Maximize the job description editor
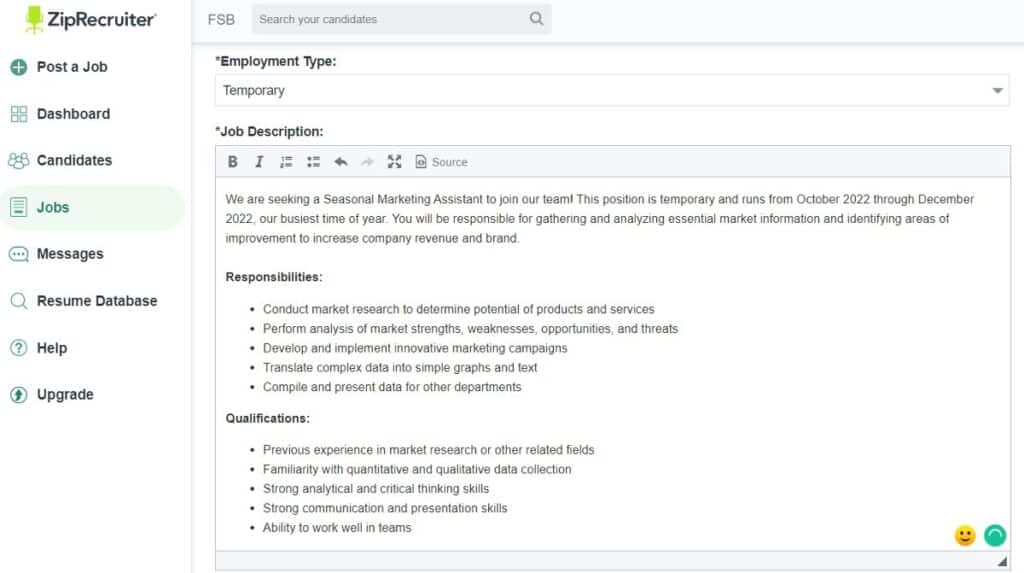The image size is (1024, 573). (x=394, y=162)
